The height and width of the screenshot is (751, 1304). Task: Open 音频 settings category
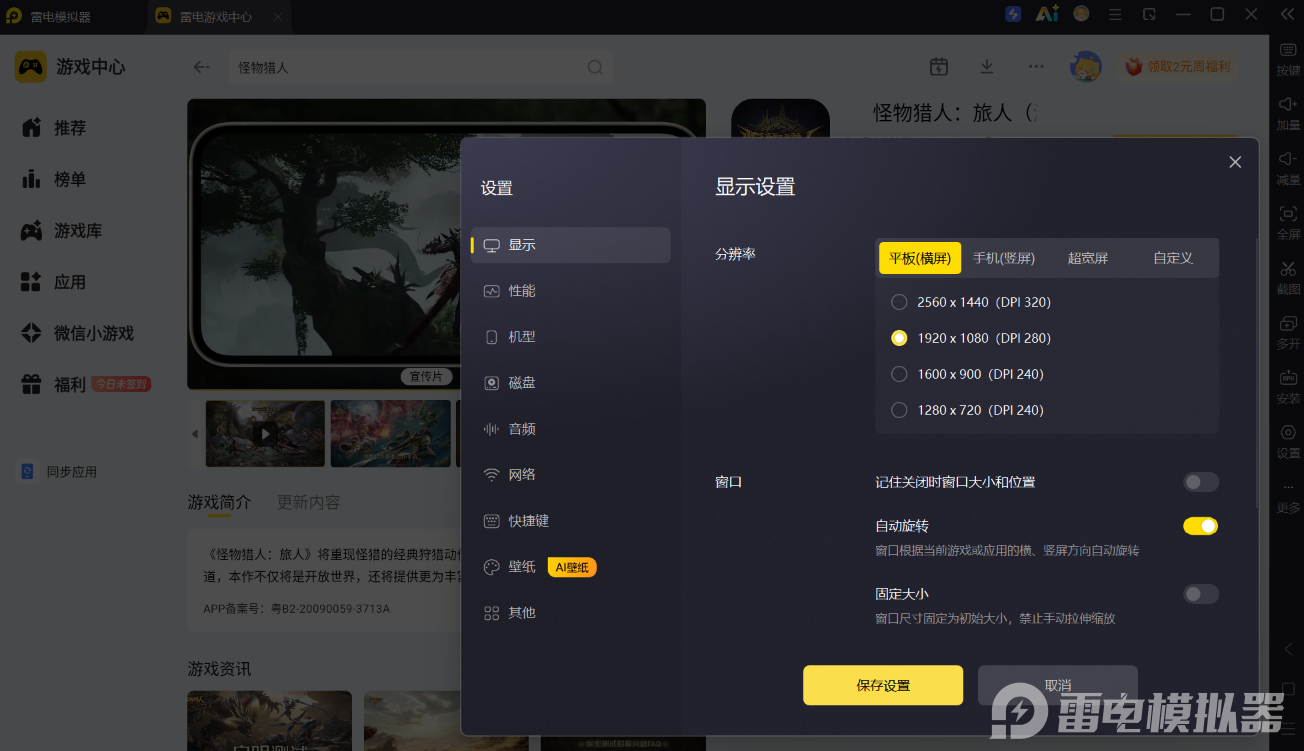click(571, 429)
